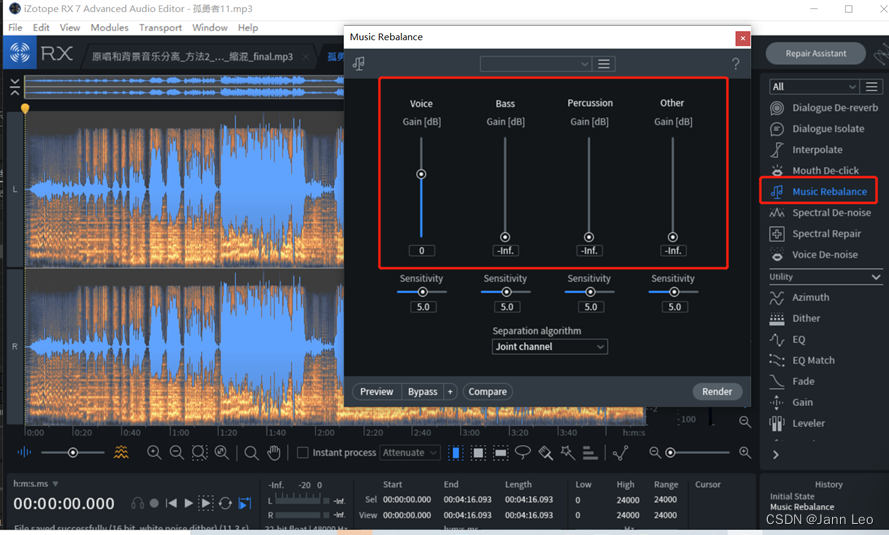
Task: Click the plus button beside Bypass
Action: (x=450, y=392)
